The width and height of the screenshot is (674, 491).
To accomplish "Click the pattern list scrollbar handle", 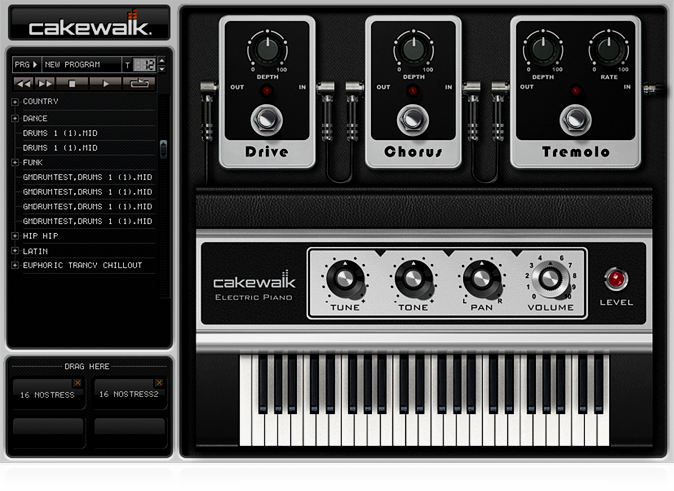I will click(x=163, y=149).
